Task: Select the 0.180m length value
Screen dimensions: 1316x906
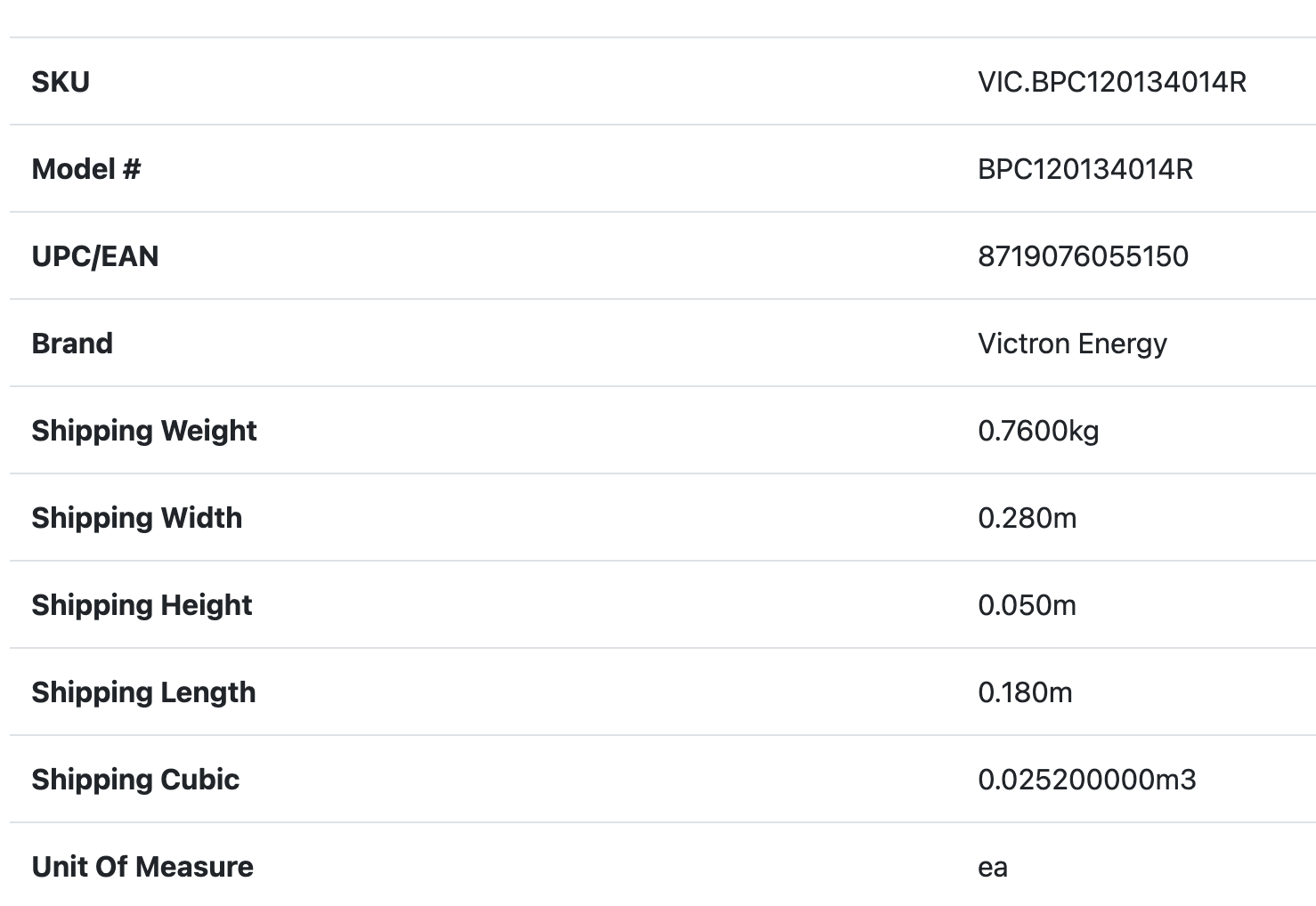Action: tap(1025, 692)
